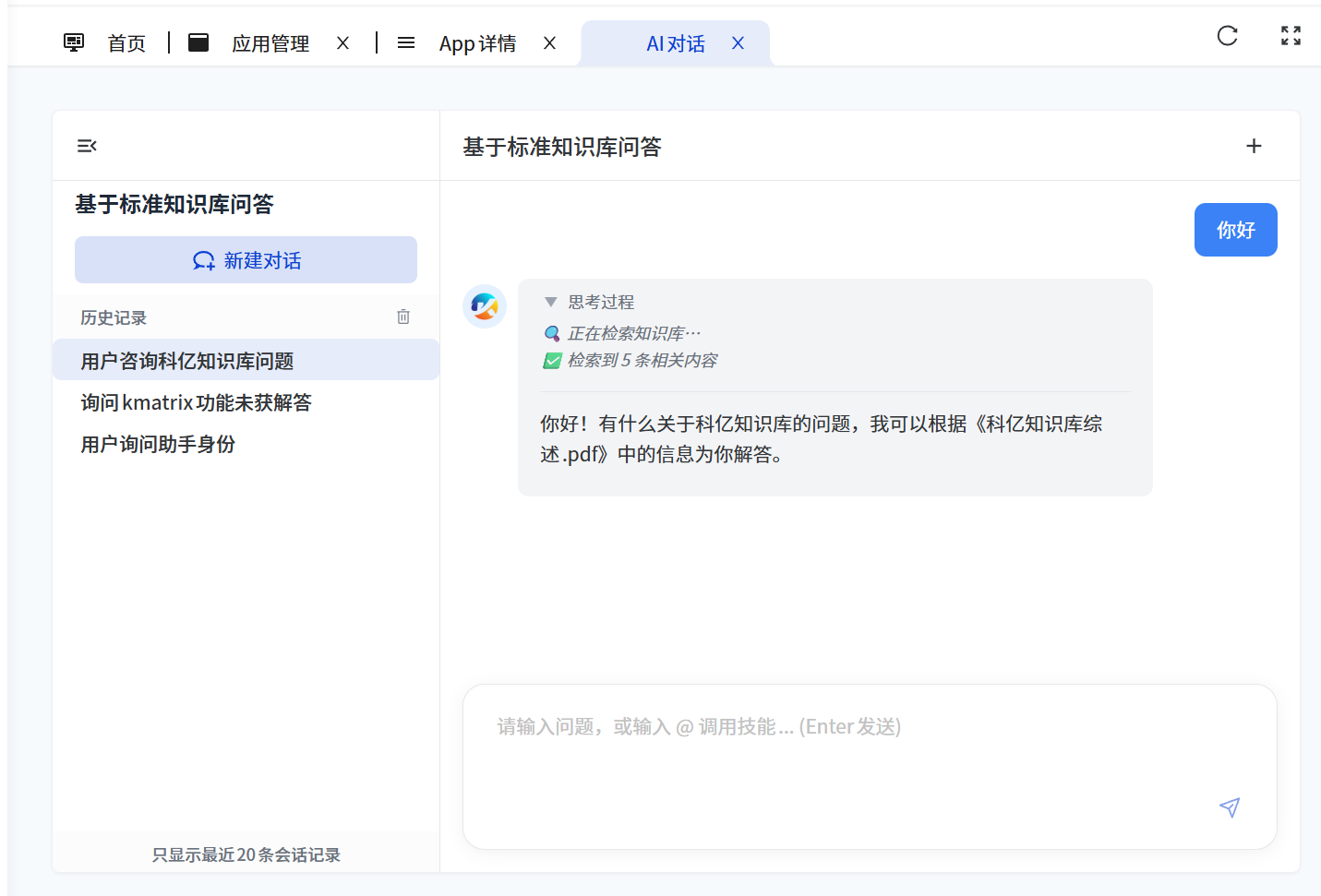Refresh the page using the reload icon
Screen dimensions: 1321x896
point(1227,36)
